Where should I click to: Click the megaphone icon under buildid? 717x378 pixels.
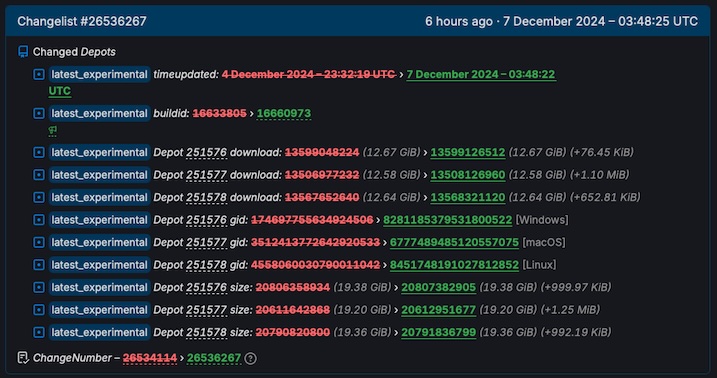[x=53, y=131]
